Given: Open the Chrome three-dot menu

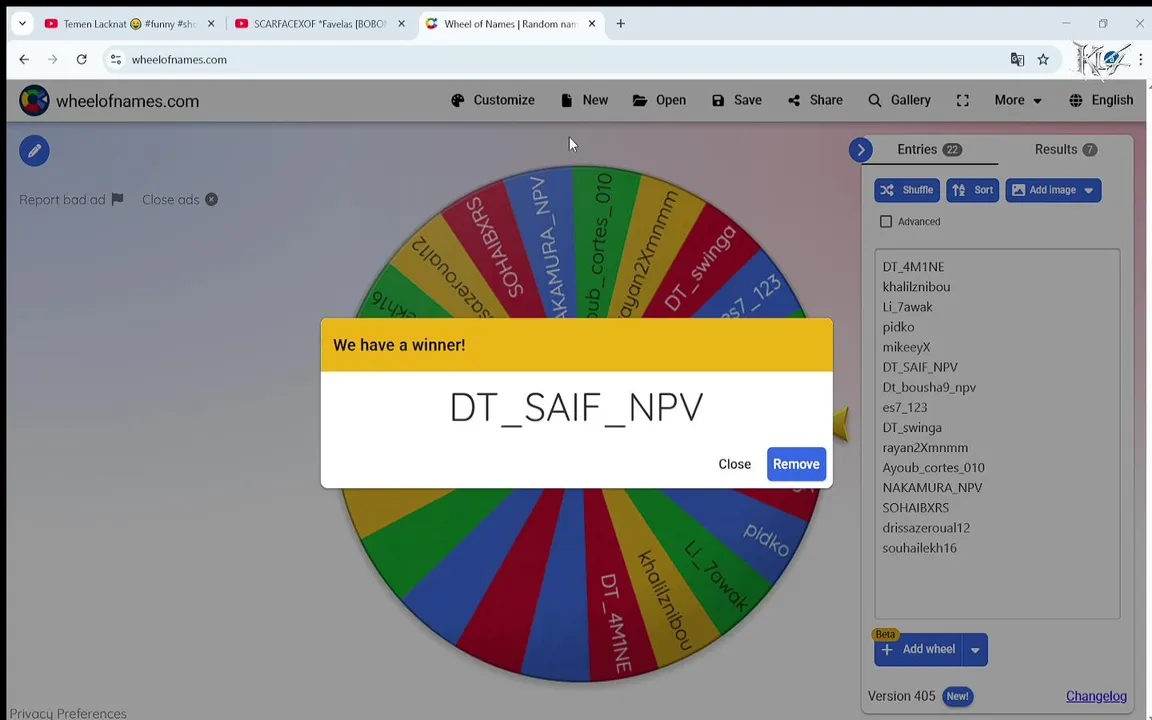Looking at the screenshot, I should pos(1141,60).
